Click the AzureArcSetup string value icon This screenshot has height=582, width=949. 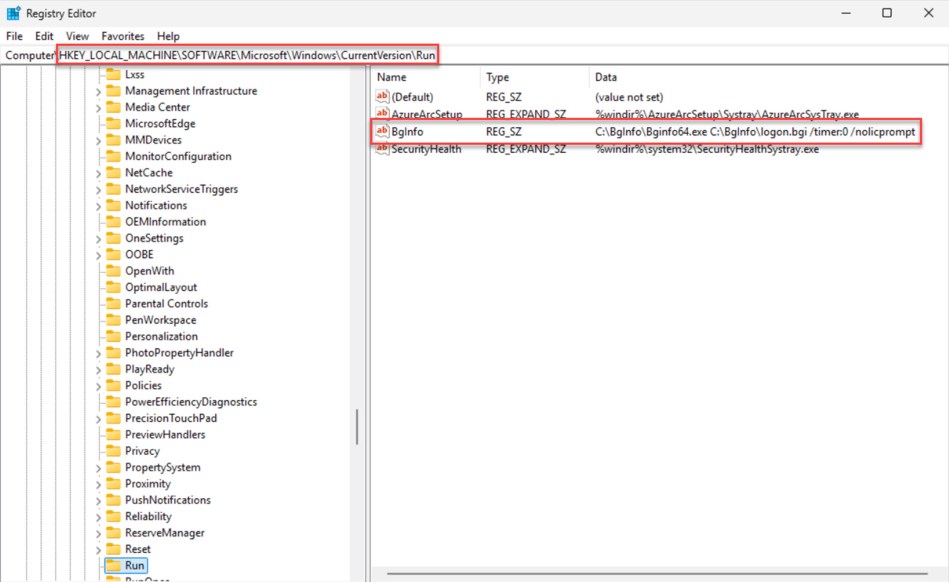382,113
